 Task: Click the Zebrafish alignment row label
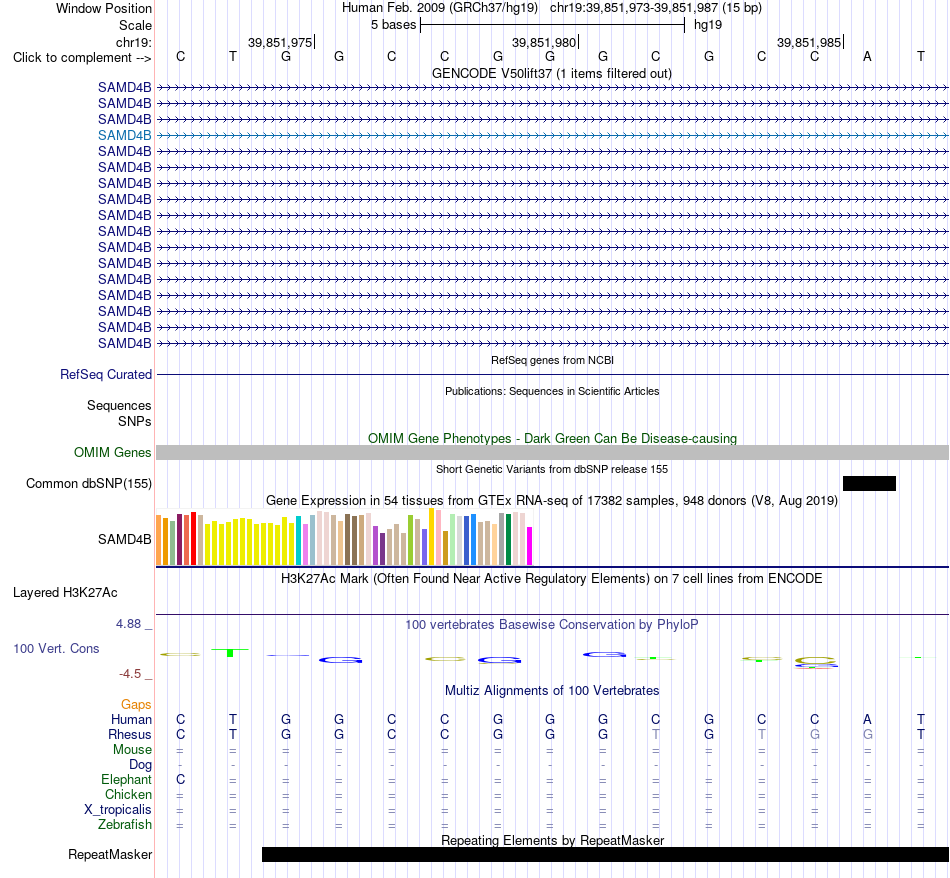[x=125, y=825]
